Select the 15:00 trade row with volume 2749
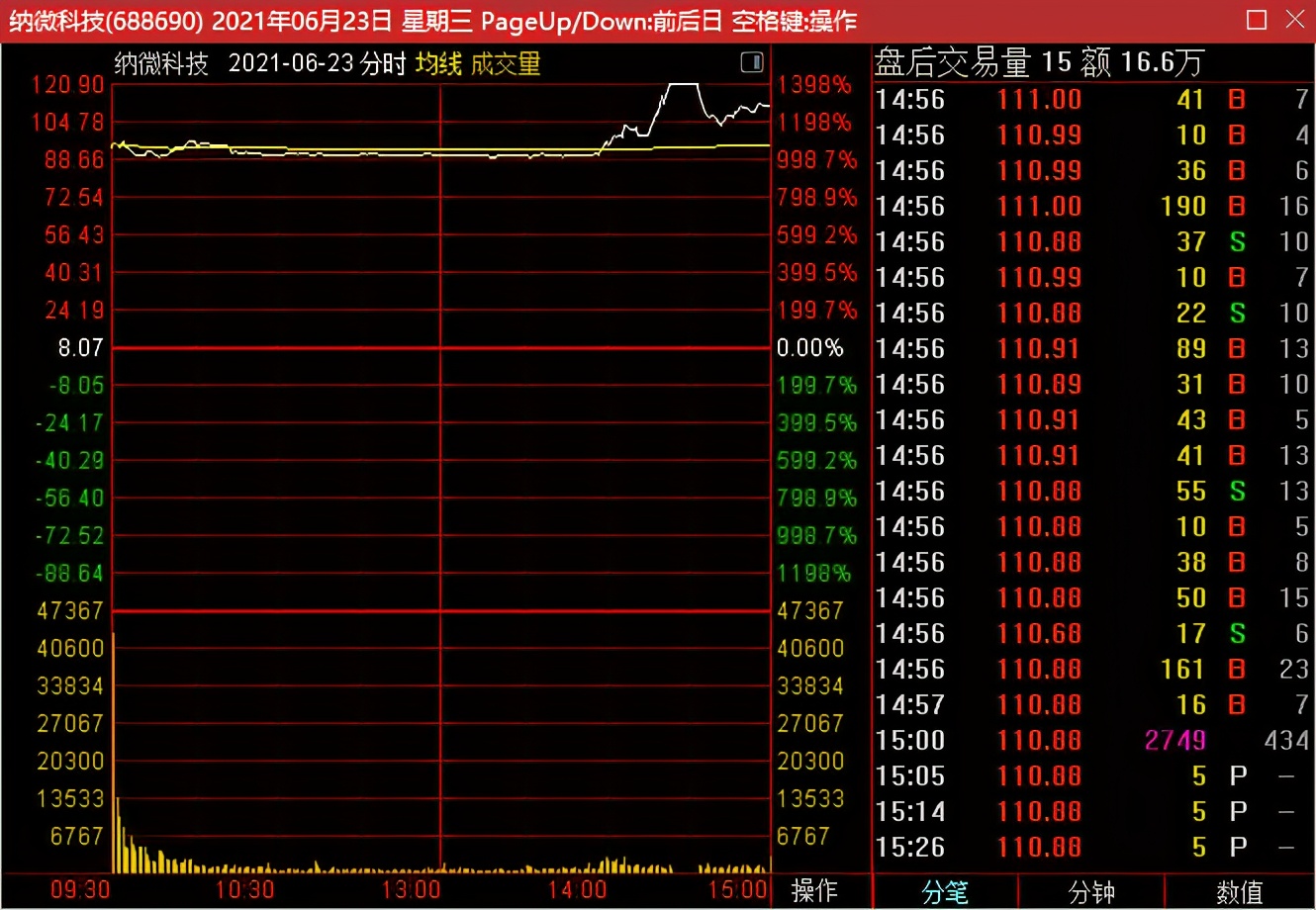This screenshot has width=1316, height=910. pos(1088,740)
